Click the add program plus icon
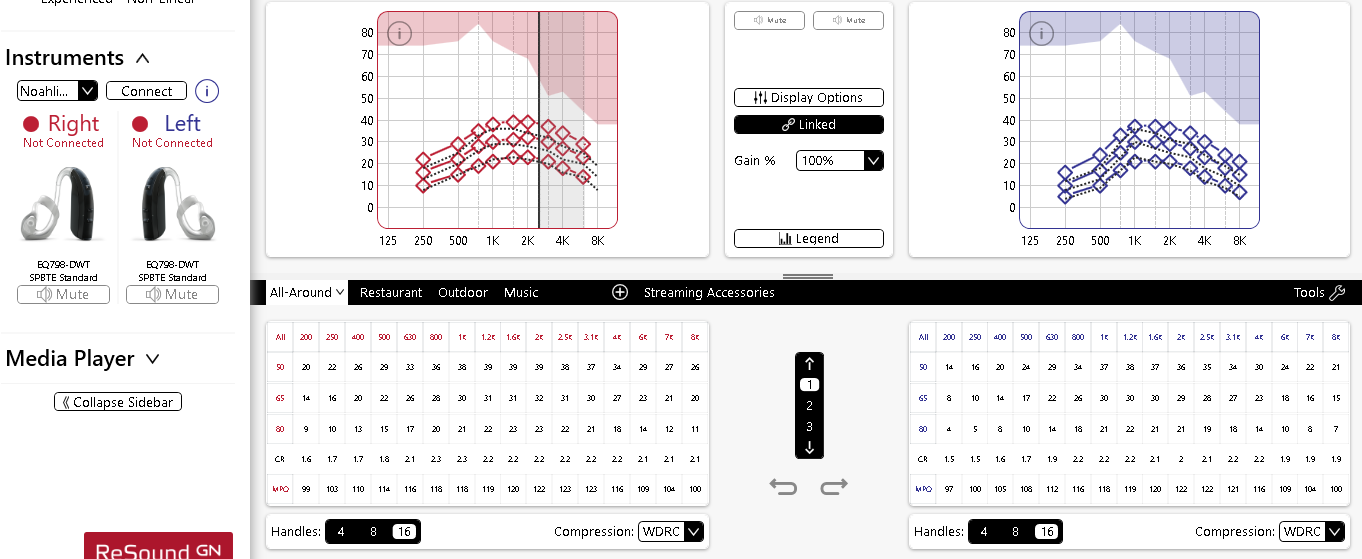The height and width of the screenshot is (559, 1362). click(620, 292)
